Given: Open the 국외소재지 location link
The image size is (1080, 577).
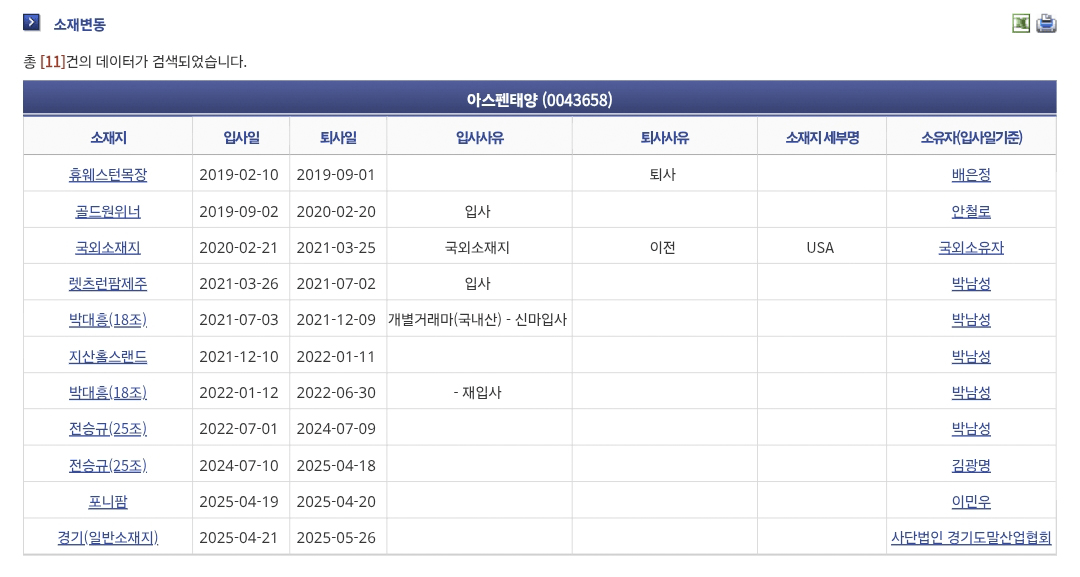Looking at the screenshot, I should [107, 248].
